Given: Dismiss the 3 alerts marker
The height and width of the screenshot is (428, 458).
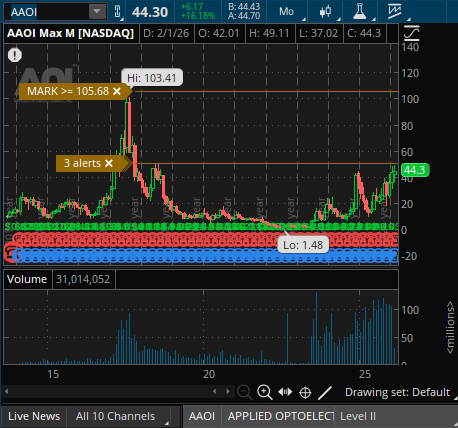Looking at the screenshot, I should 109,163.
